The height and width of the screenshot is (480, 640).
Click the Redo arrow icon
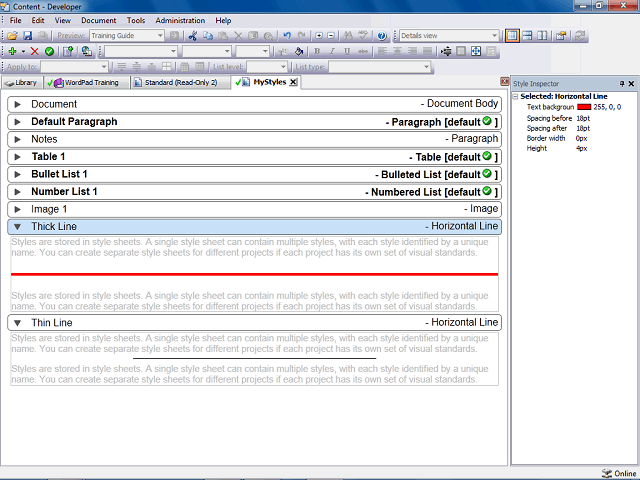pyautogui.click(x=302, y=36)
